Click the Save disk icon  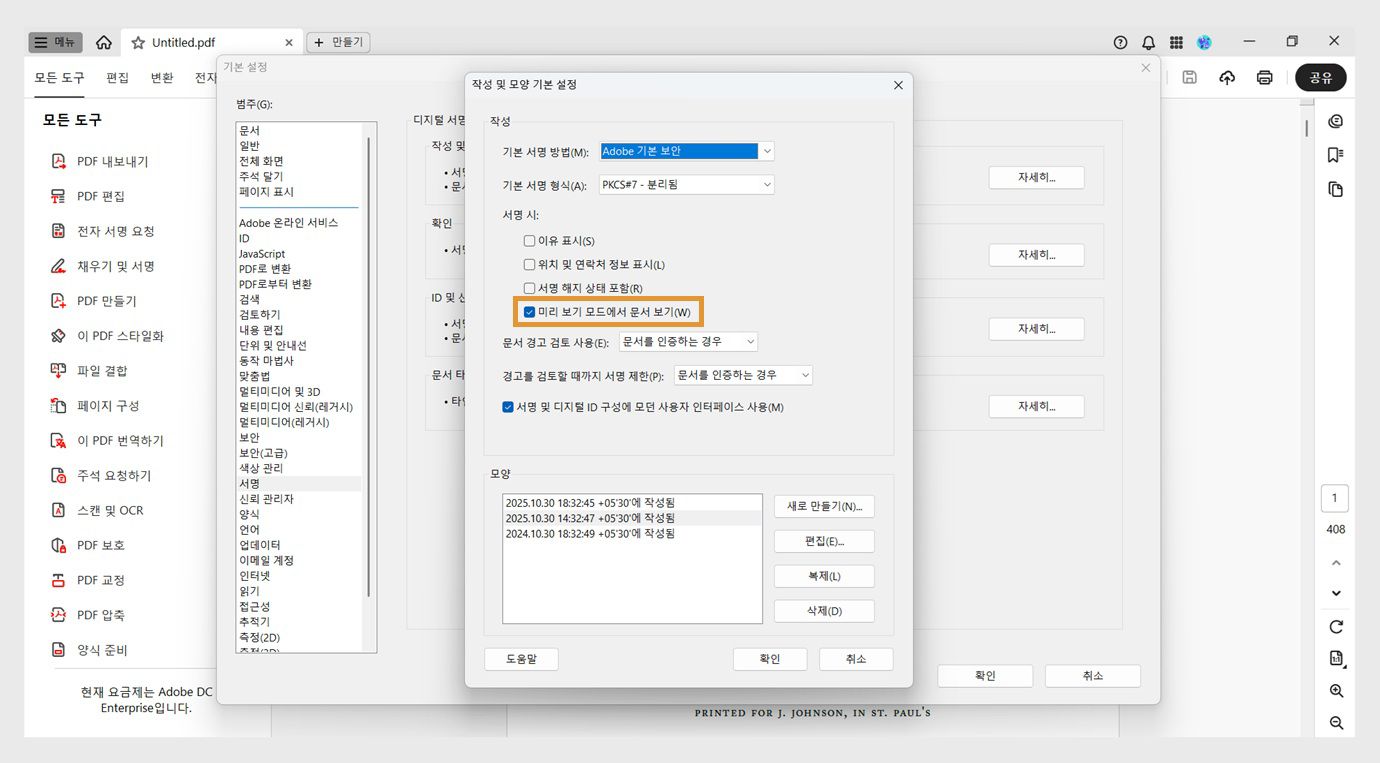(x=1189, y=77)
